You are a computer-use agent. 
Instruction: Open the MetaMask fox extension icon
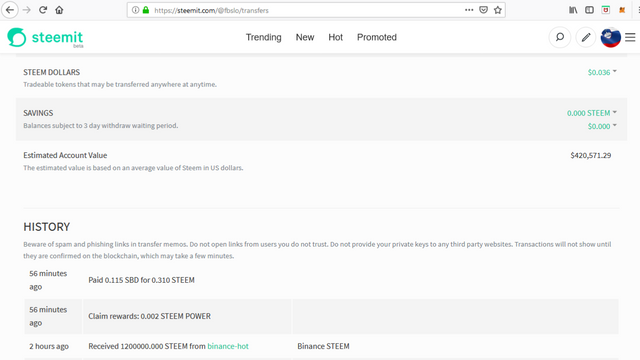622,10
